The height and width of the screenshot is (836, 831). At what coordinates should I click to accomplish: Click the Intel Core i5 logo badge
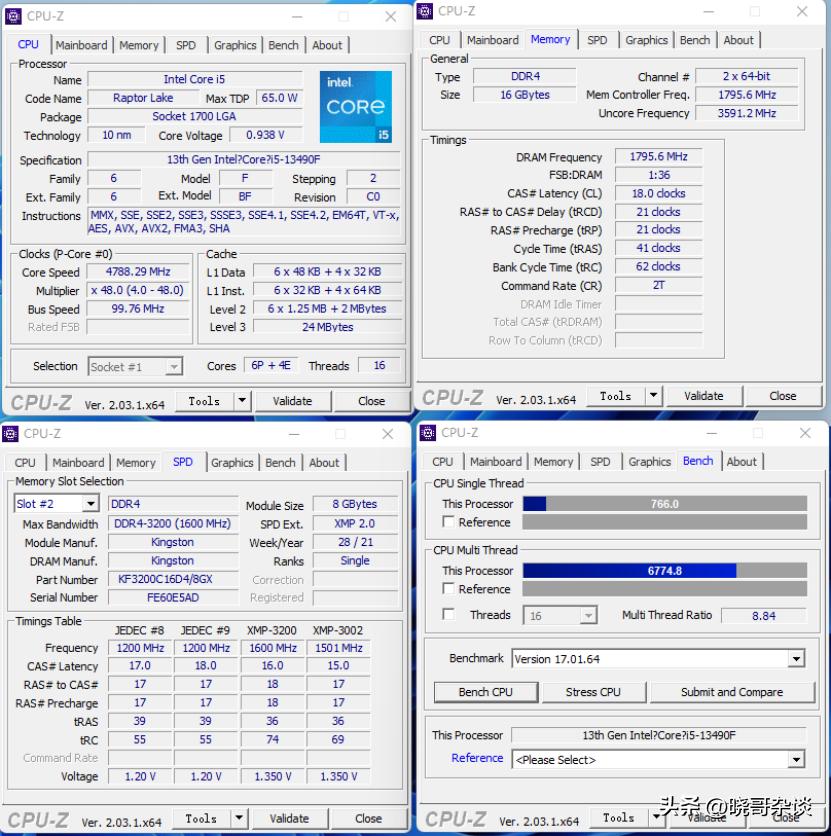(355, 106)
